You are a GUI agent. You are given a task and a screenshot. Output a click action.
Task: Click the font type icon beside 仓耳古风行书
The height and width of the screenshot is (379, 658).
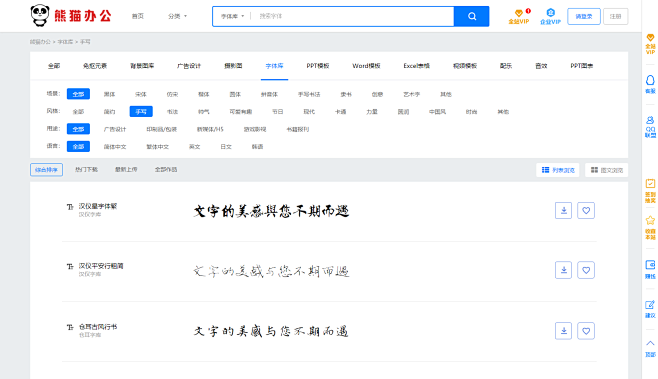coord(70,327)
